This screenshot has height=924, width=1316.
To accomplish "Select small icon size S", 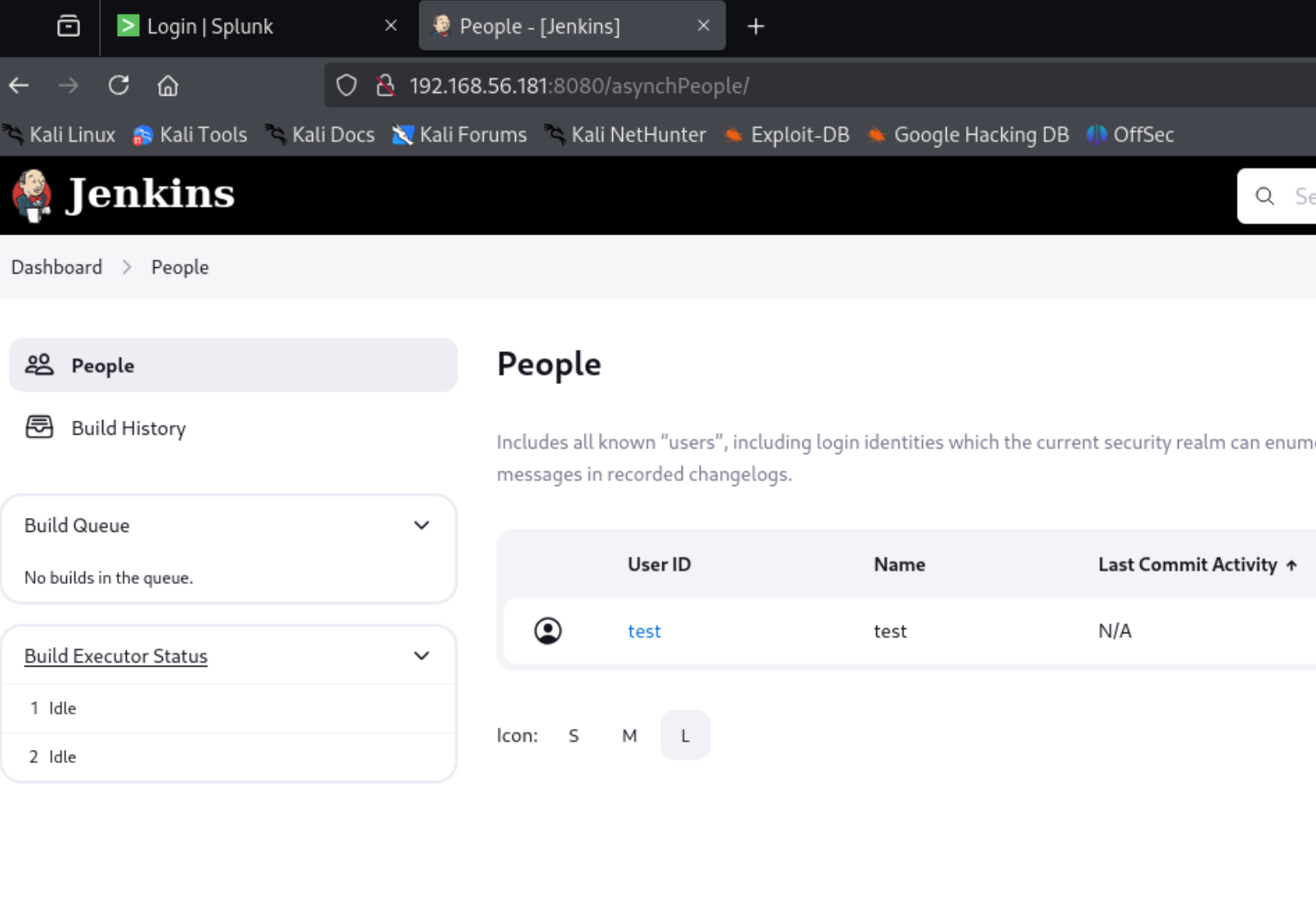I will pyautogui.click(x=574, y=735).
